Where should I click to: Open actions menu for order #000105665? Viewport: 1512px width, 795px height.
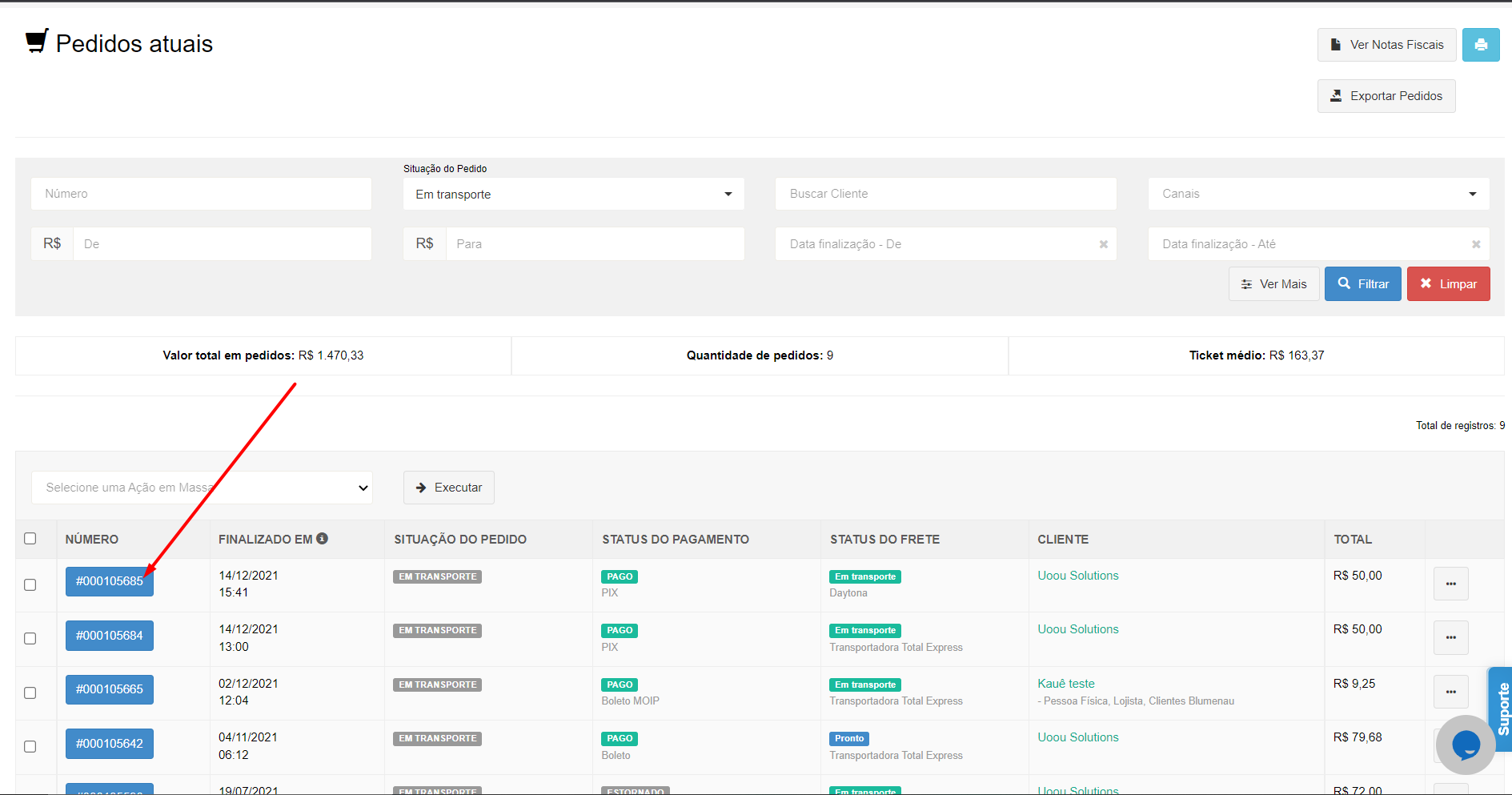(1450, 691)
